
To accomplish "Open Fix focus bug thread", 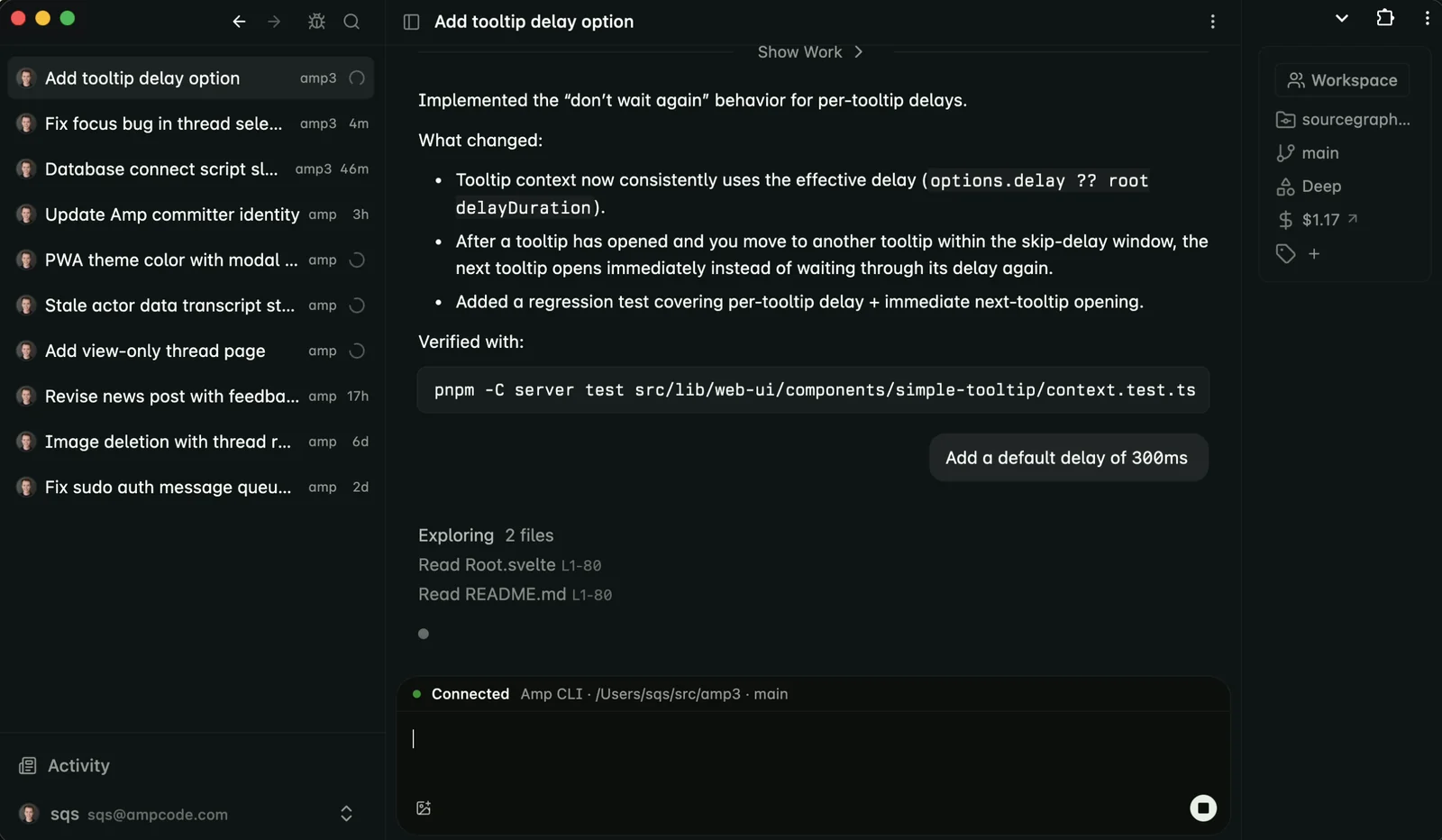I will [191, 123].
